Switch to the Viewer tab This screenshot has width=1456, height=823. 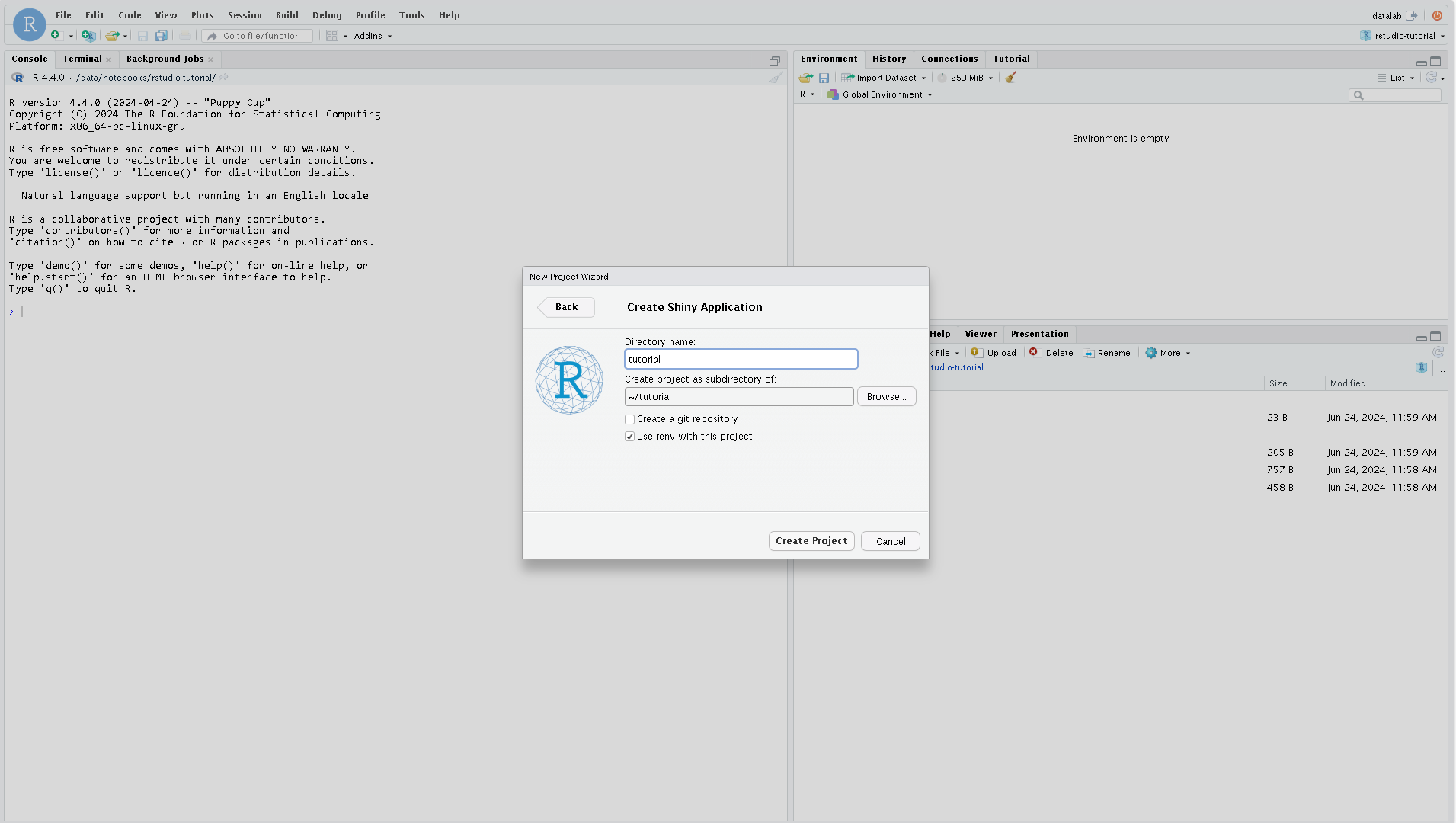coord(981,334)
